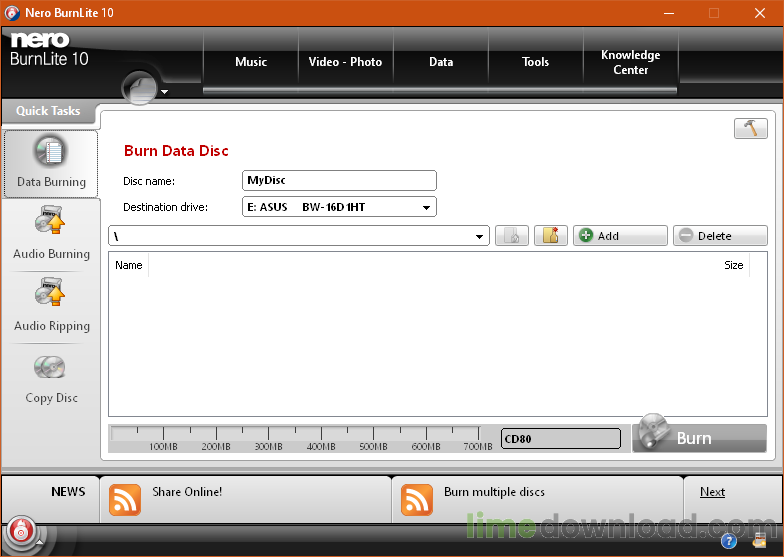
Task: Click the Nero flame button at bottom left
Action: [20, 532]
